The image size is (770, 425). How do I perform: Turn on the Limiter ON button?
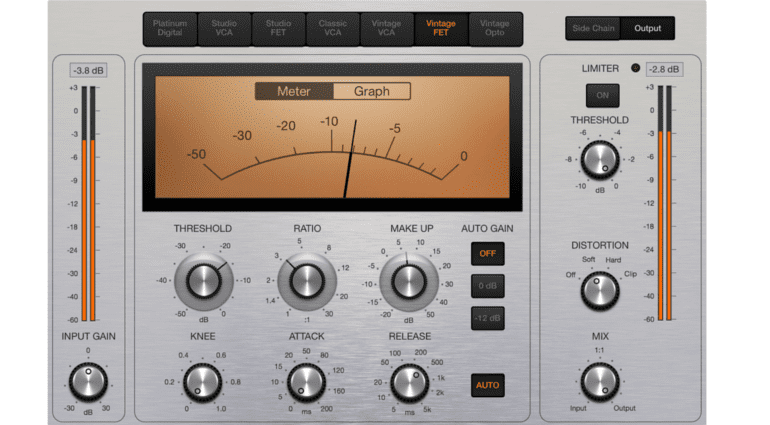(602, 95)
